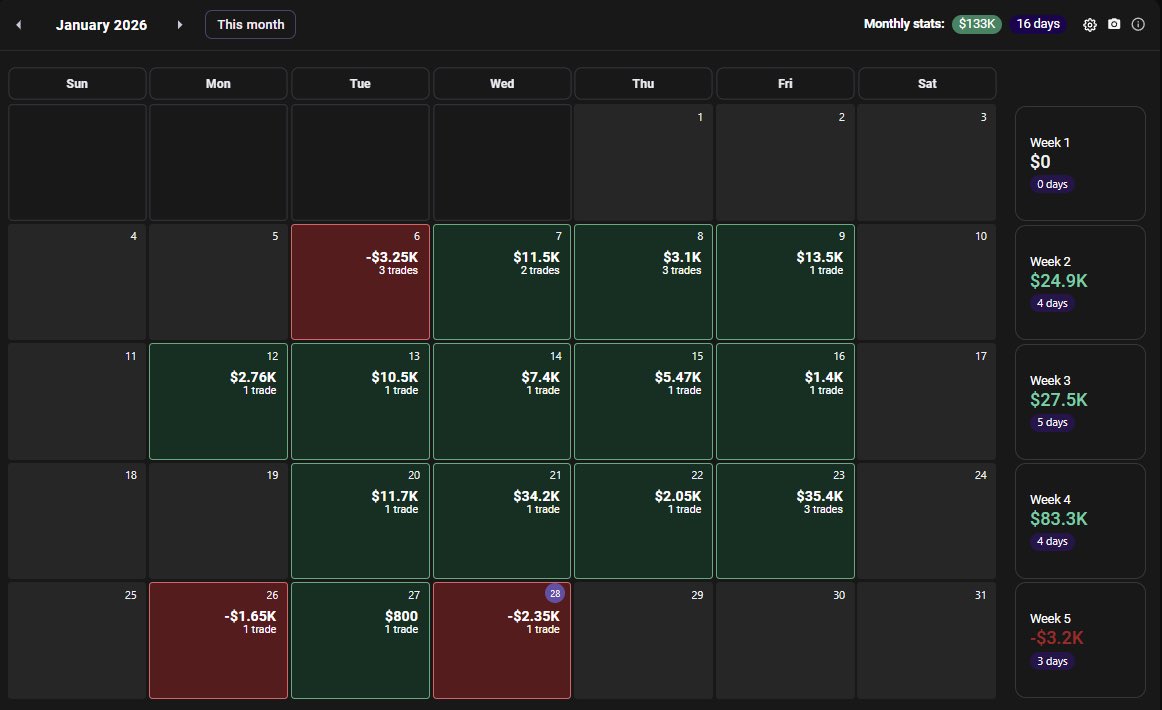Select empty day cell January 24
The image size is (1162, 710).
927,520
